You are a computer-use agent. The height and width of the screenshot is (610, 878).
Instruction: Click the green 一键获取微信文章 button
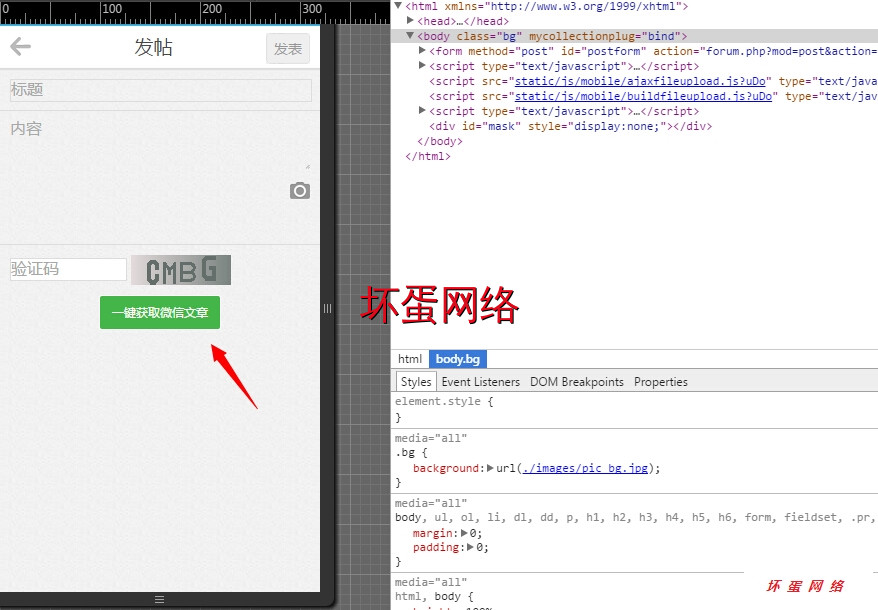(x=160, y=313)
